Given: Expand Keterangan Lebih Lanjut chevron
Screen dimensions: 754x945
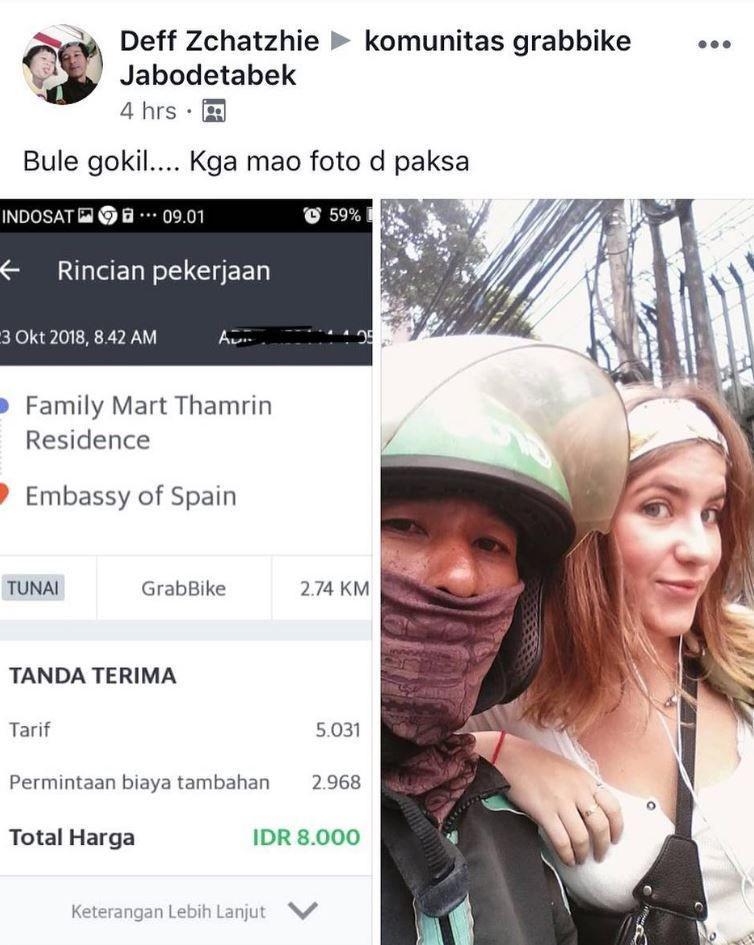Looking at the screenshot, I should pyautogui.click(x=303, y=910).
